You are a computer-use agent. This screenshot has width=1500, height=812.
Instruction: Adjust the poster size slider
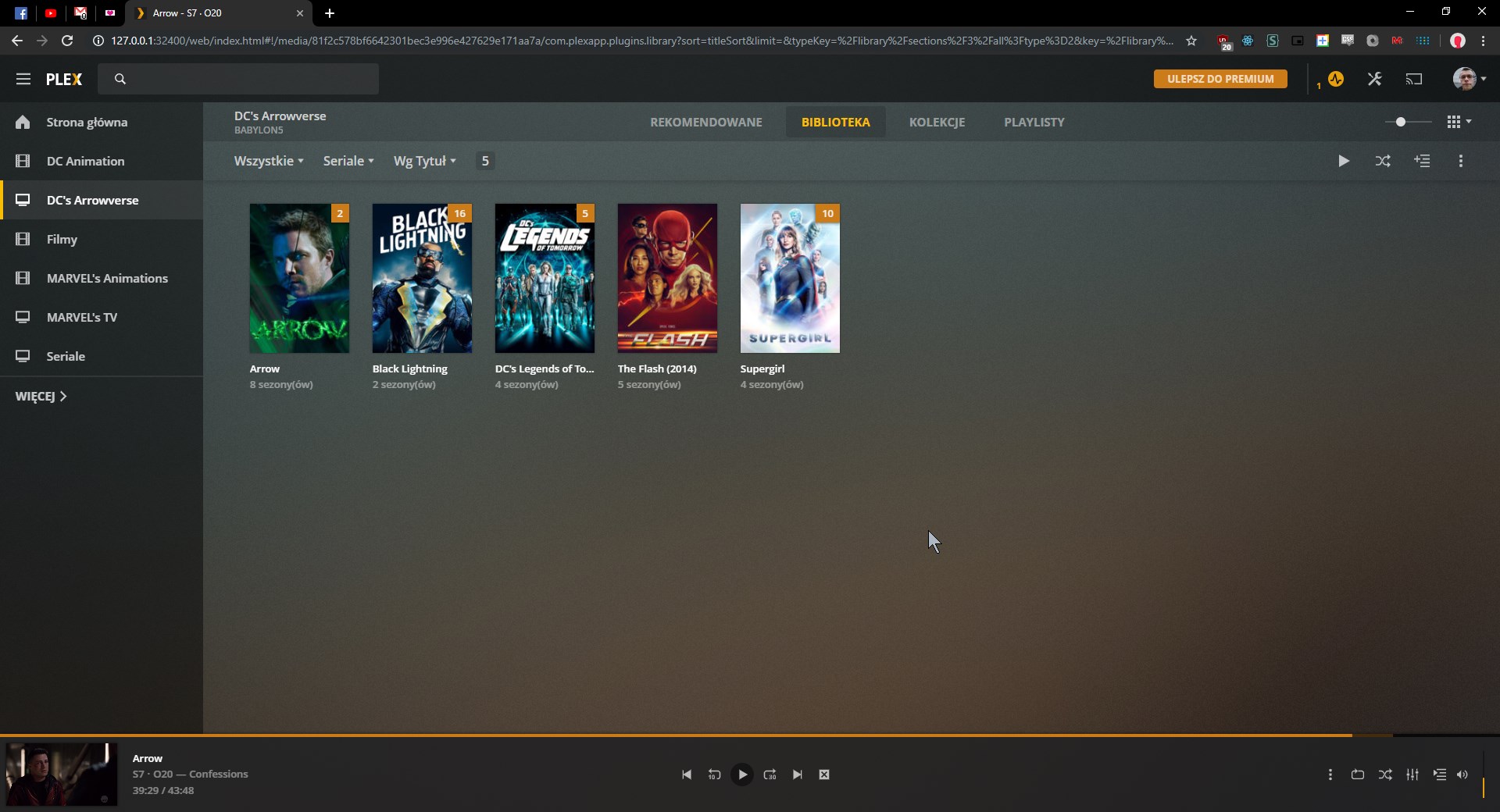click(x=1401, y=122)
